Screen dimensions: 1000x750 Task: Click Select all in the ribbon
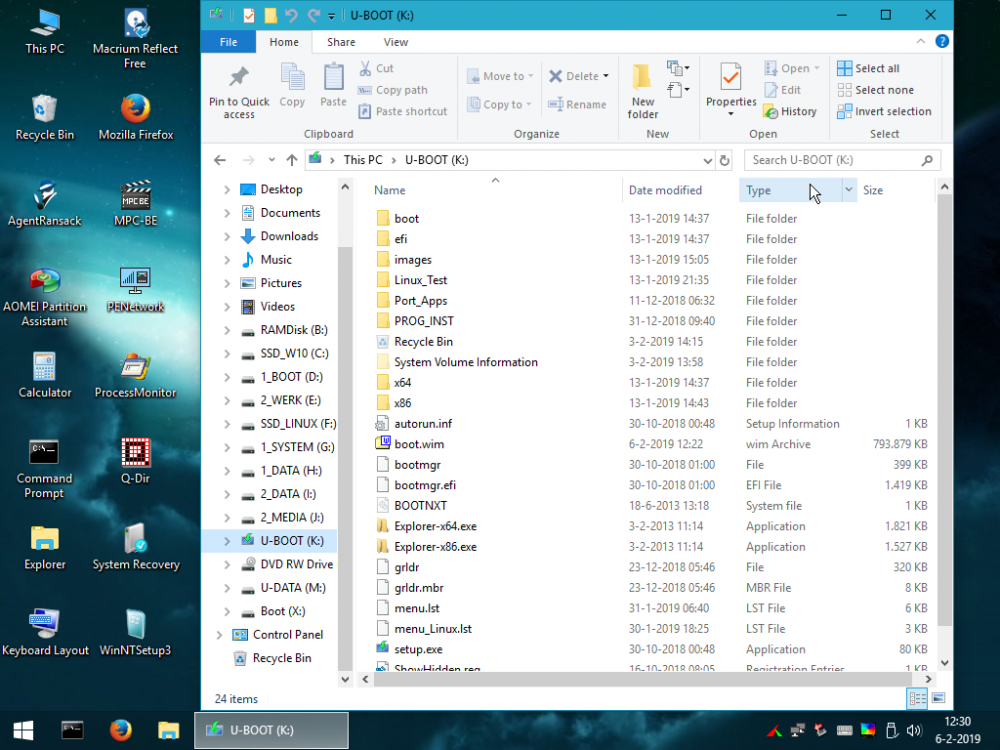point(869,67)
